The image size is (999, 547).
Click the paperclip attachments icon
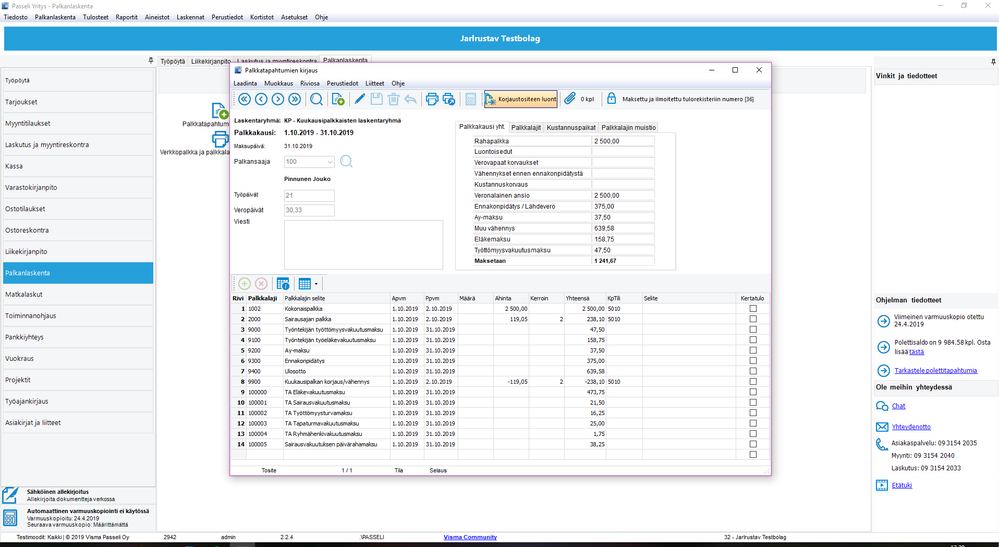pyautogui.click(x=570, y=99)
